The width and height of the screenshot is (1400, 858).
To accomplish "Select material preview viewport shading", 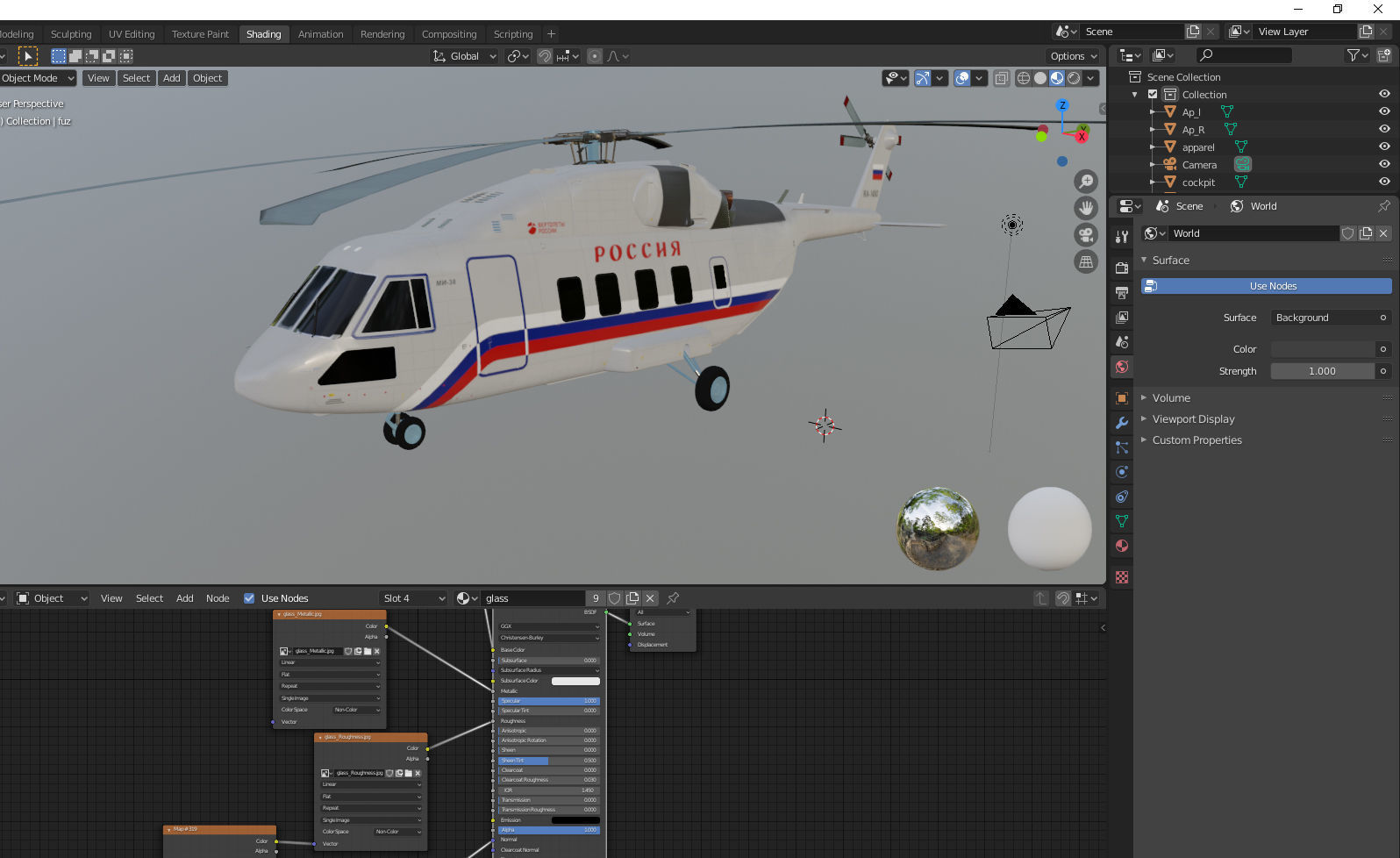I will pyautogui.click(x=1057, y=78).
